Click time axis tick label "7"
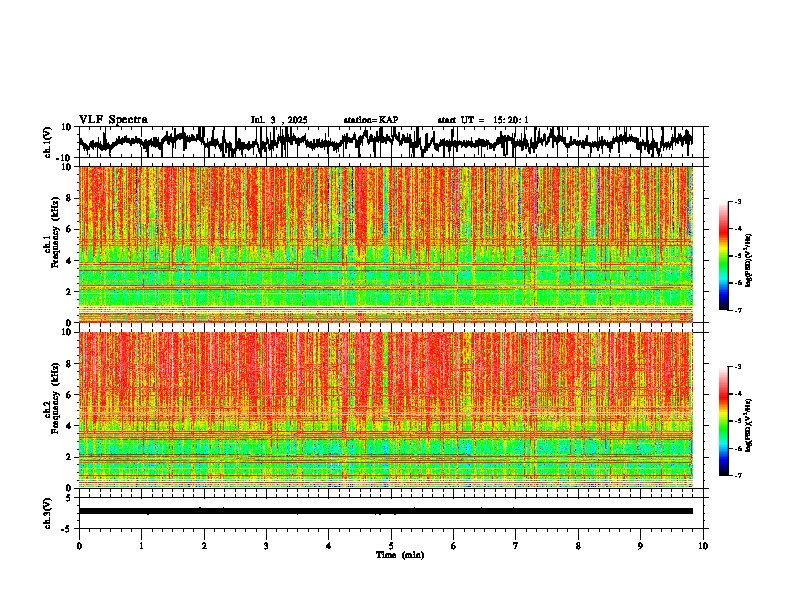This screenshot has height=612, width=792. (516, 546)
